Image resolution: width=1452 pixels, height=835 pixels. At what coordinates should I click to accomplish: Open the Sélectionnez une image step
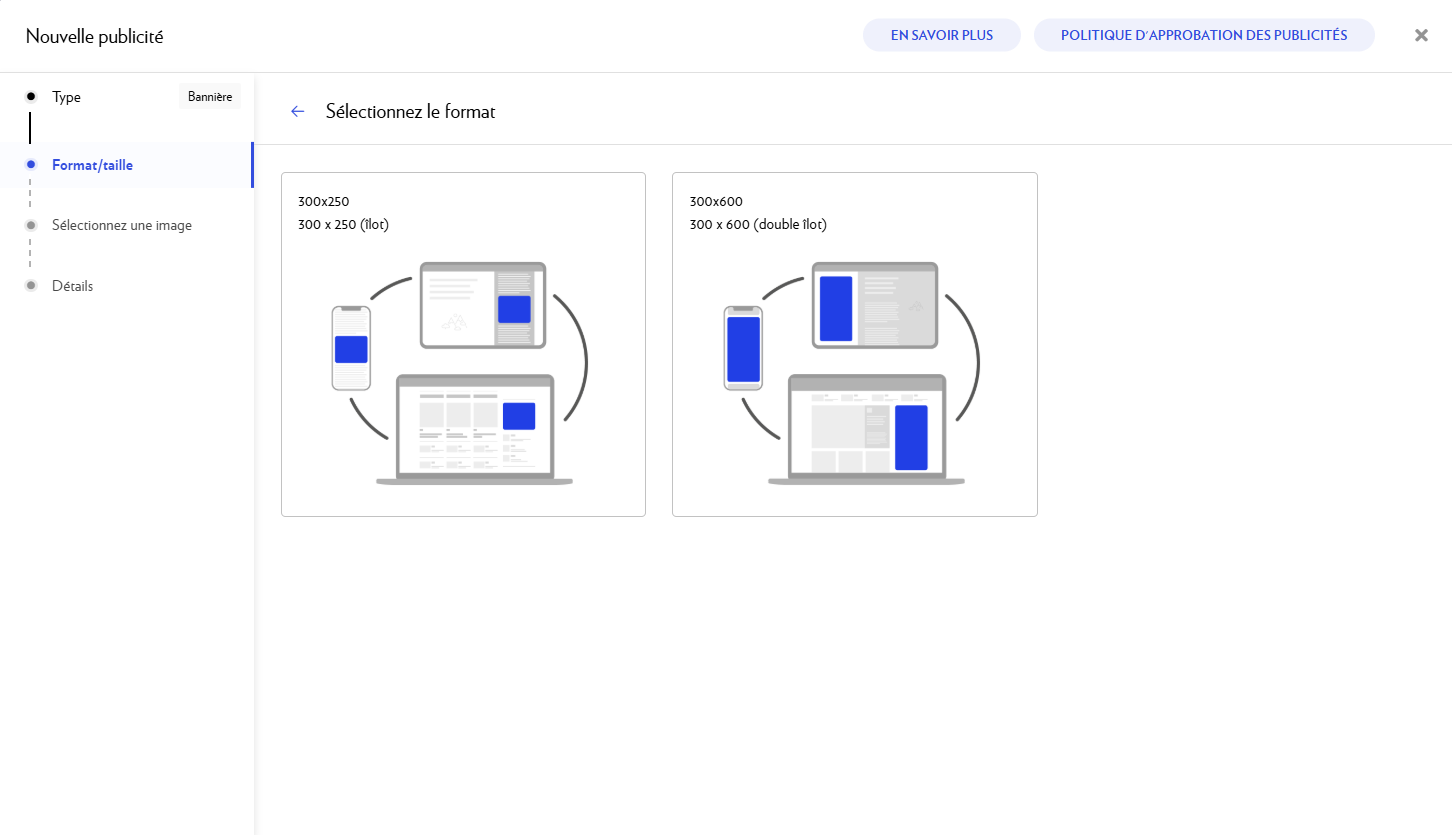tap(121, 225)
